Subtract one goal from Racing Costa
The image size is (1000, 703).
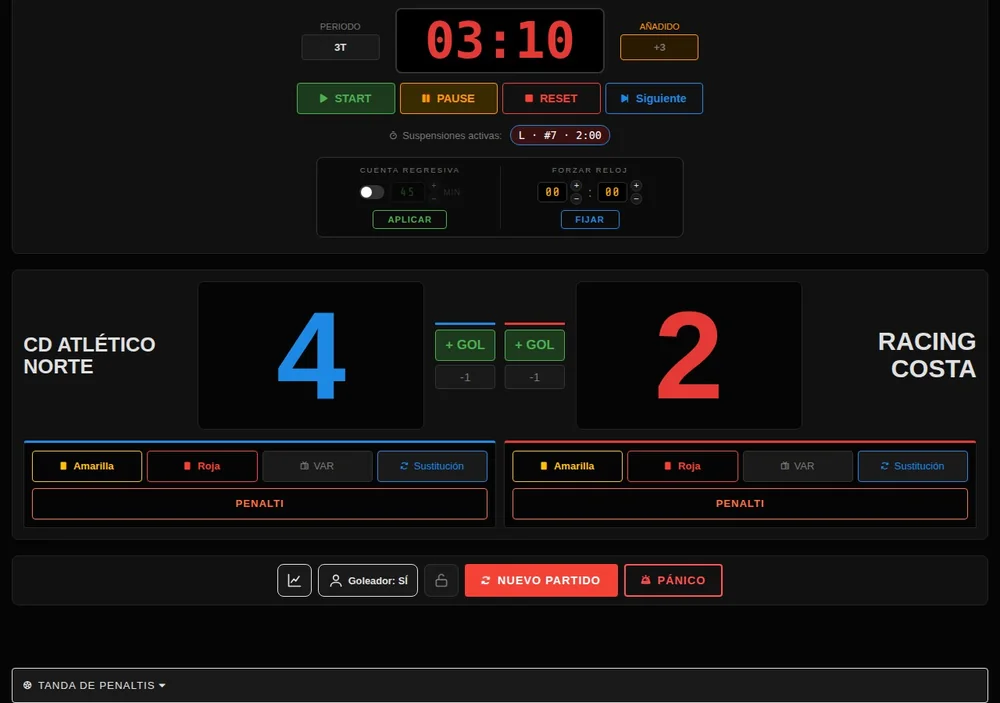[534, 377]
